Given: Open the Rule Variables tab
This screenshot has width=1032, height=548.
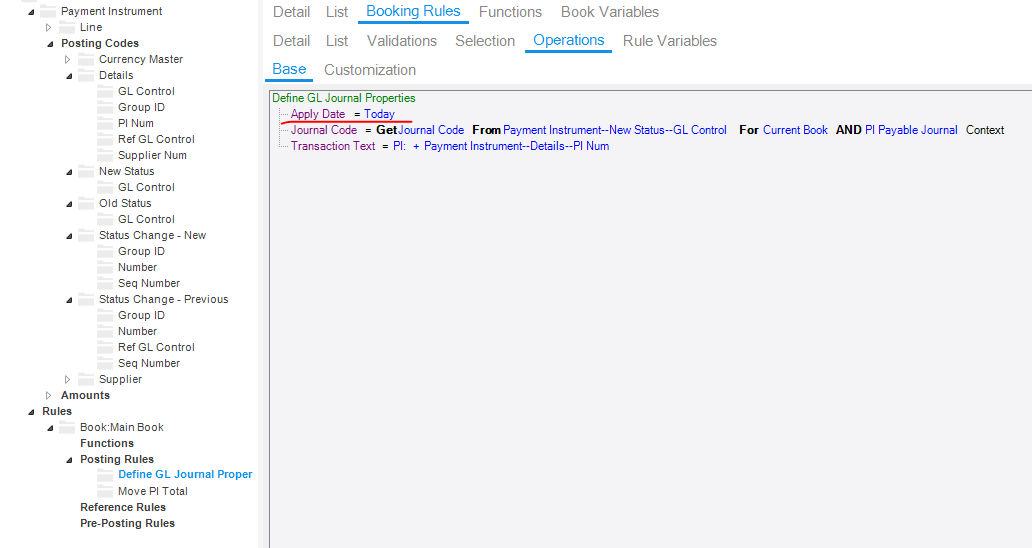Looking at the screenshot, I should [x=670, y=41].
